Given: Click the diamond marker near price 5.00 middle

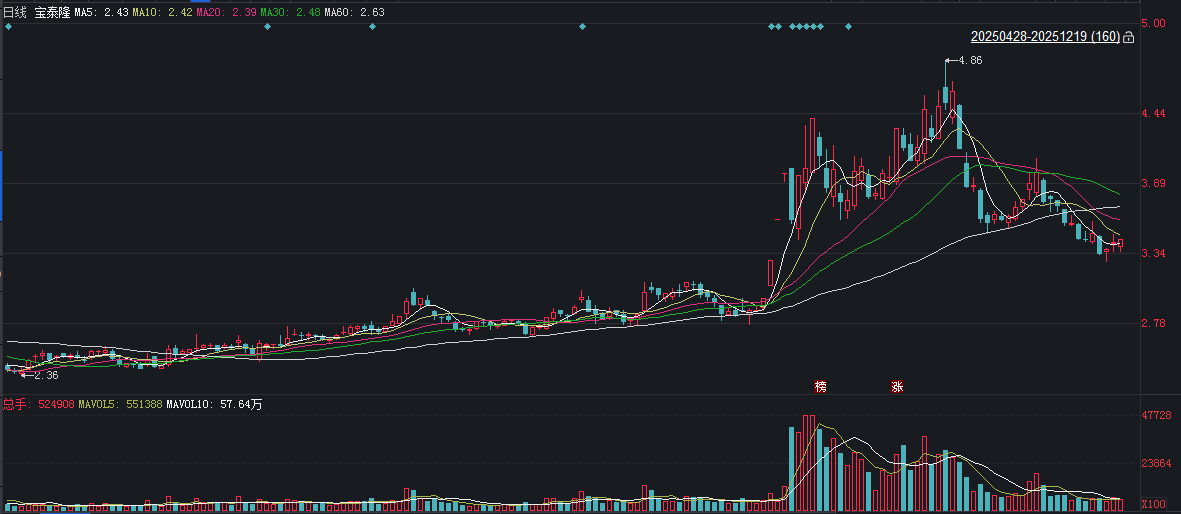Looking at the screenshot, I should point(581,27).
